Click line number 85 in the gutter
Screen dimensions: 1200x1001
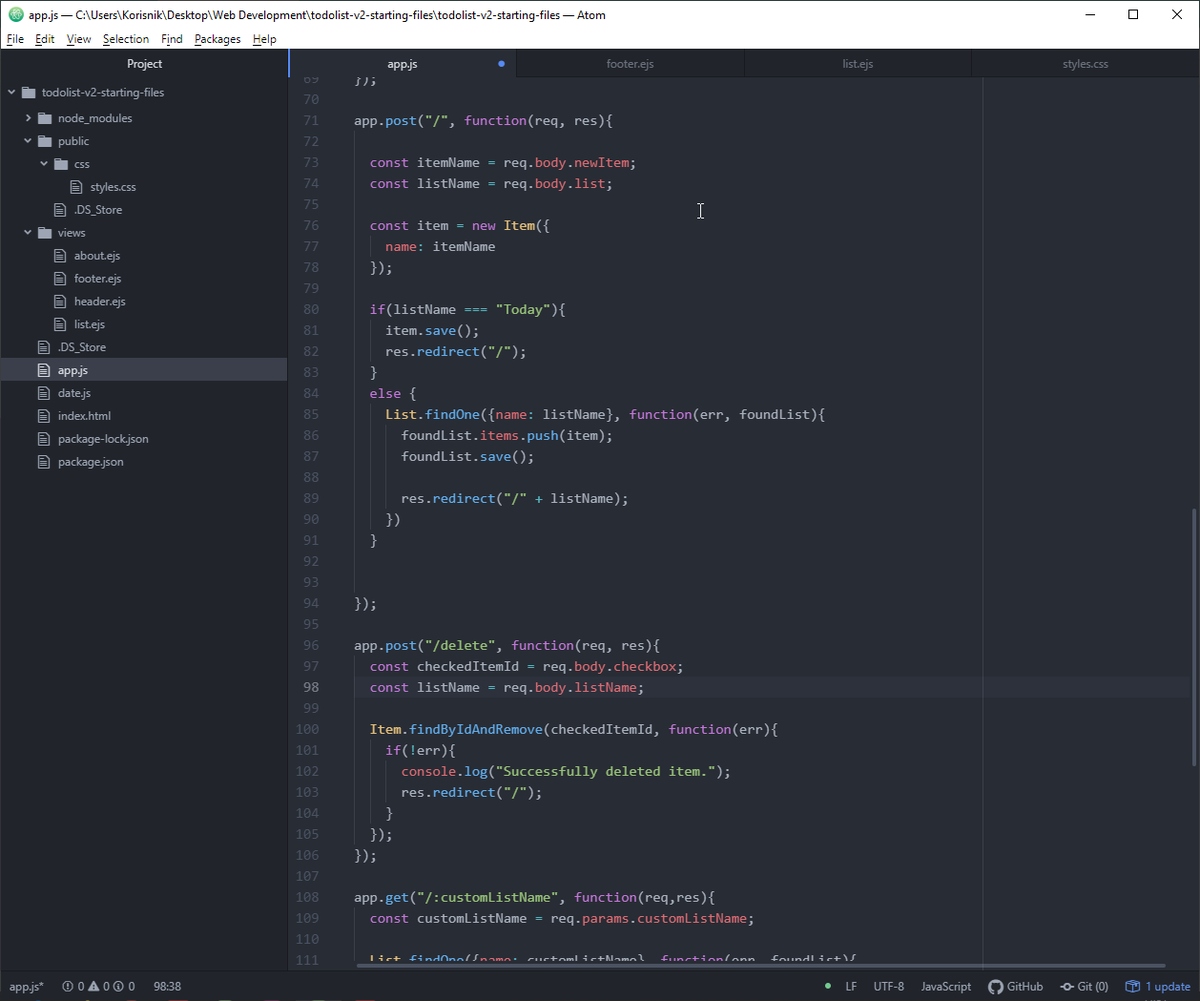(x=310, y=414)
